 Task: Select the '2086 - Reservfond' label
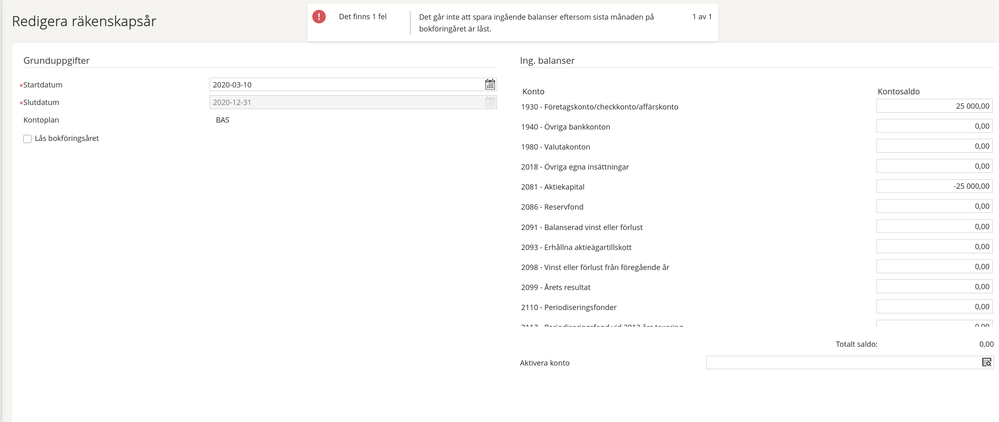click(x=552, y=207)
